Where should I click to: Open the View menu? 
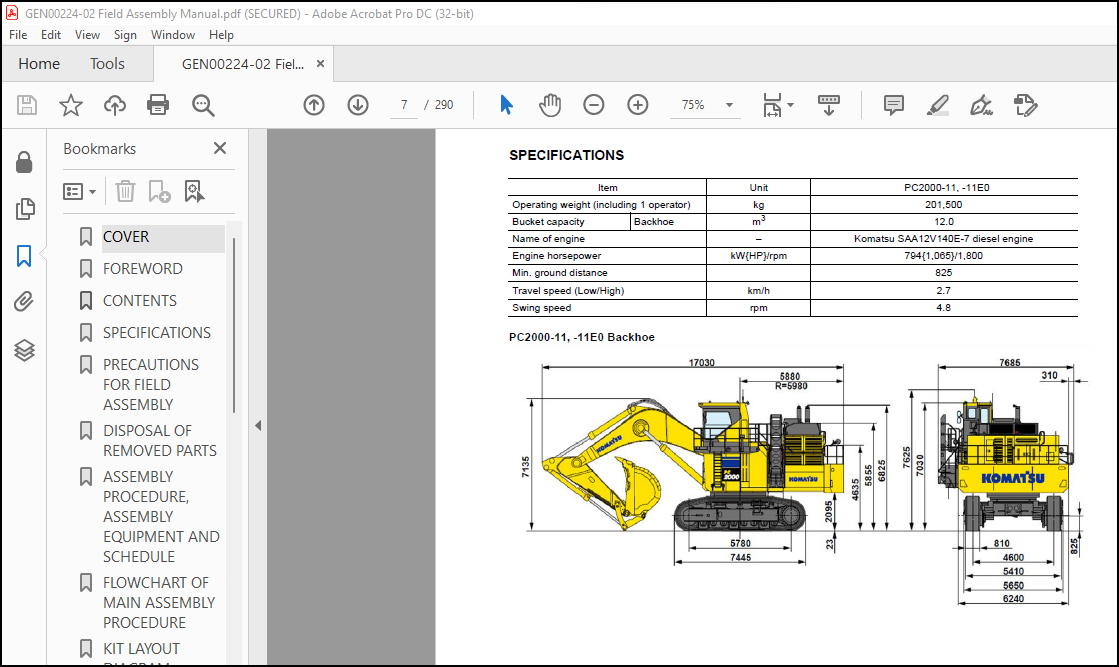point(87,34)
